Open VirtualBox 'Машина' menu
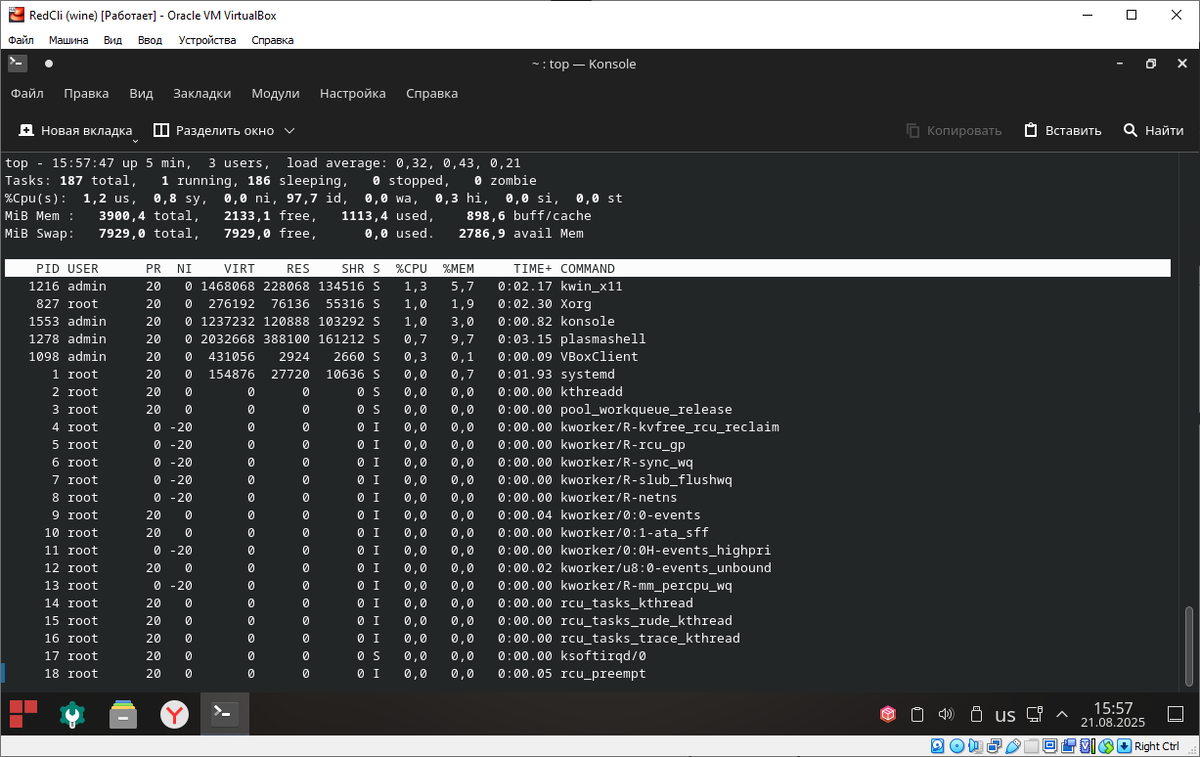The height and width of the screenshot is (757, 1200). 68,40
